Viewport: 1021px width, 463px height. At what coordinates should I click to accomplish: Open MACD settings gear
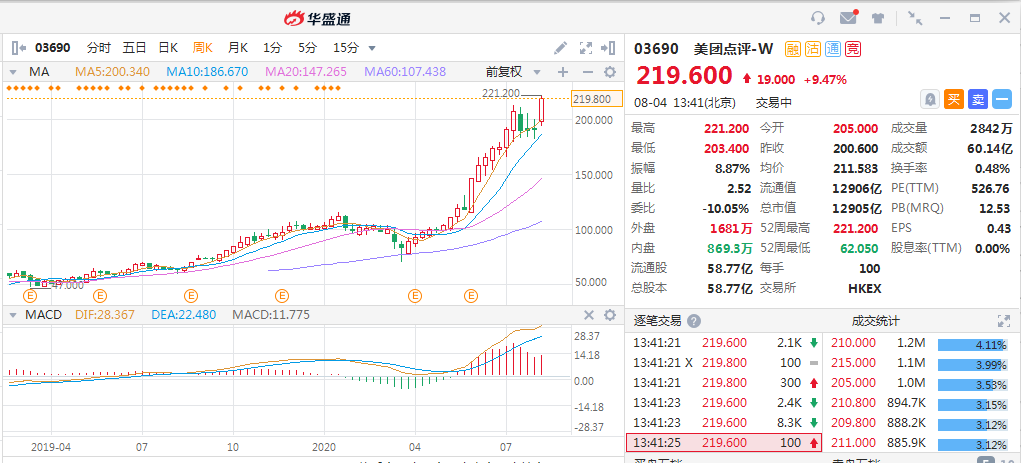point(609,315)
